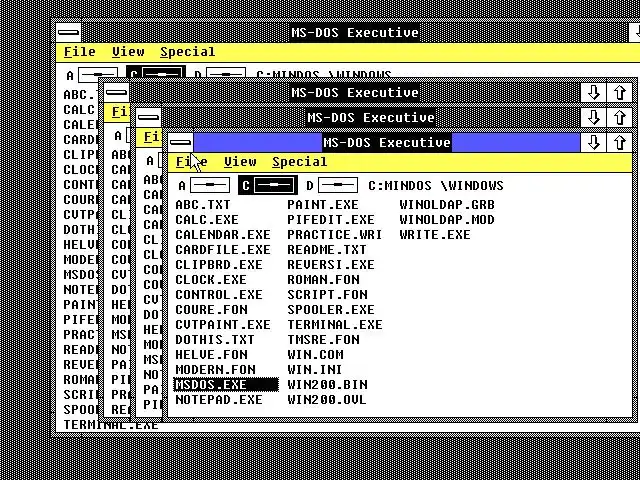
Task: Click down arrow of third MS-DOS Executive window
Action: click(593, 118)
